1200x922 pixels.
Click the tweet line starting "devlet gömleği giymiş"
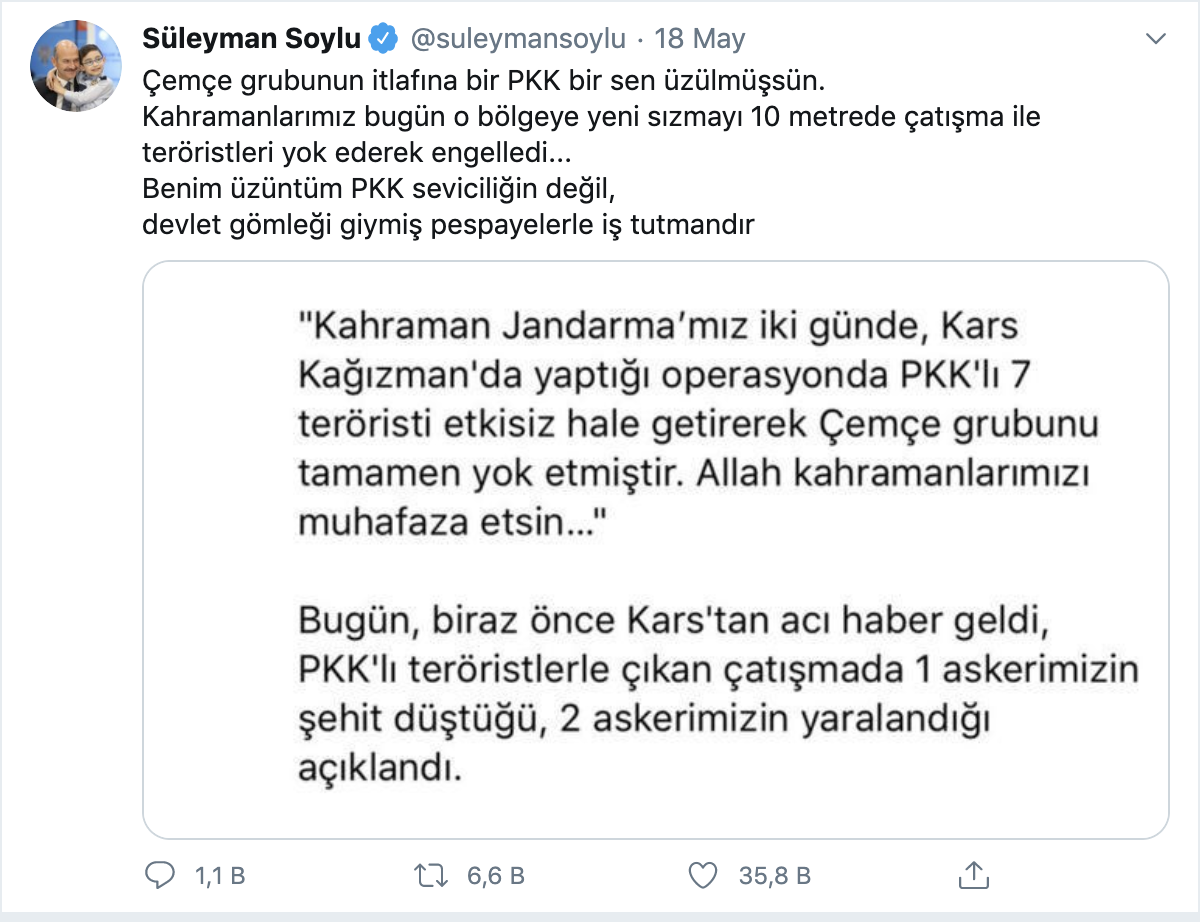(x=447, y=225)
